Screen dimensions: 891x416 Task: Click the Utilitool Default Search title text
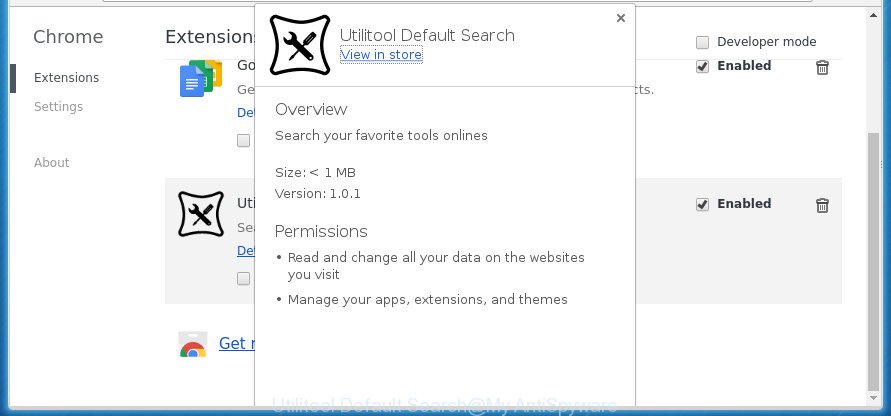(x=427, y=35)
